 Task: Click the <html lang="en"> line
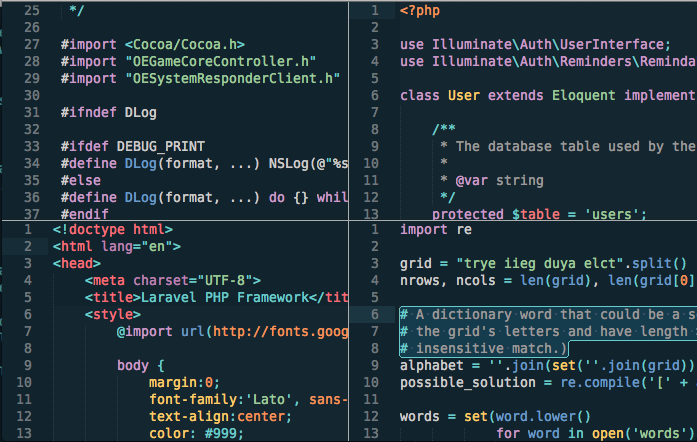tap(116, 246)
